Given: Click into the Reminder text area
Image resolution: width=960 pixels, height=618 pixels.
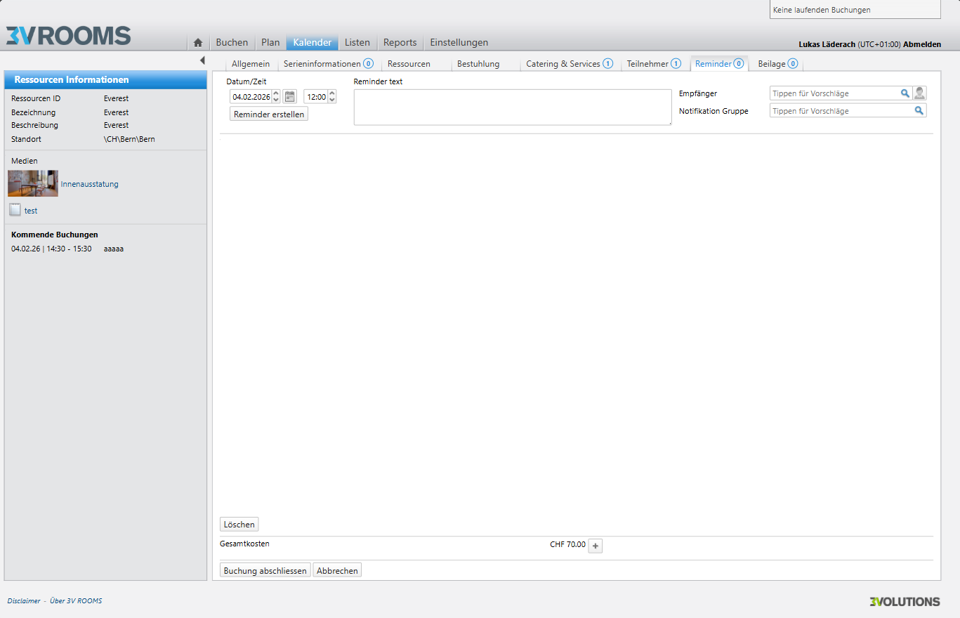Looking at the screenshot, I should click(512, 107).
